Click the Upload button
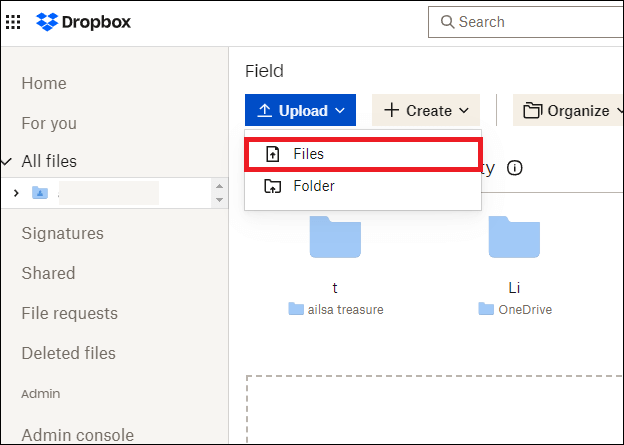 [x=300, y=111]
